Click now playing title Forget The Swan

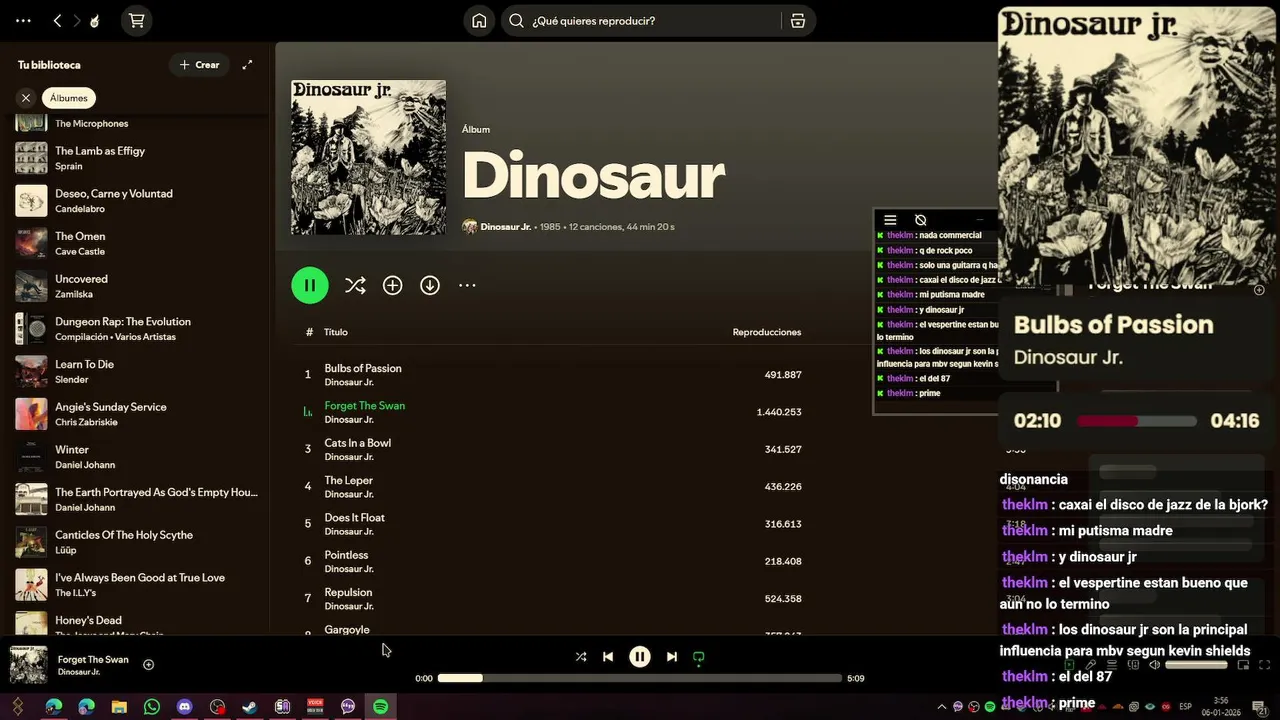click(93, 660)
